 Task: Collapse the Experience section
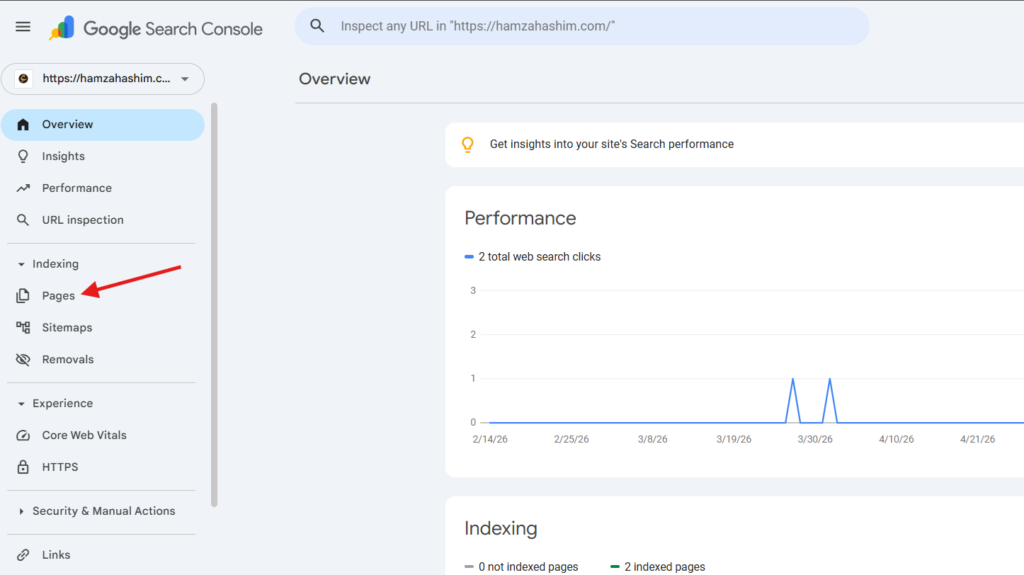coord(21,404)
